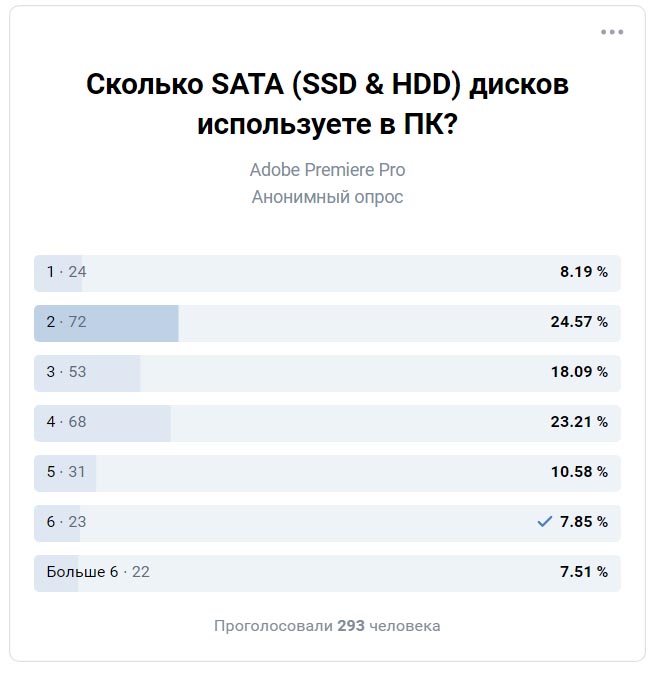Select the poll option "1" with 24 votes

pyautogui.click(x=327, y=273)
